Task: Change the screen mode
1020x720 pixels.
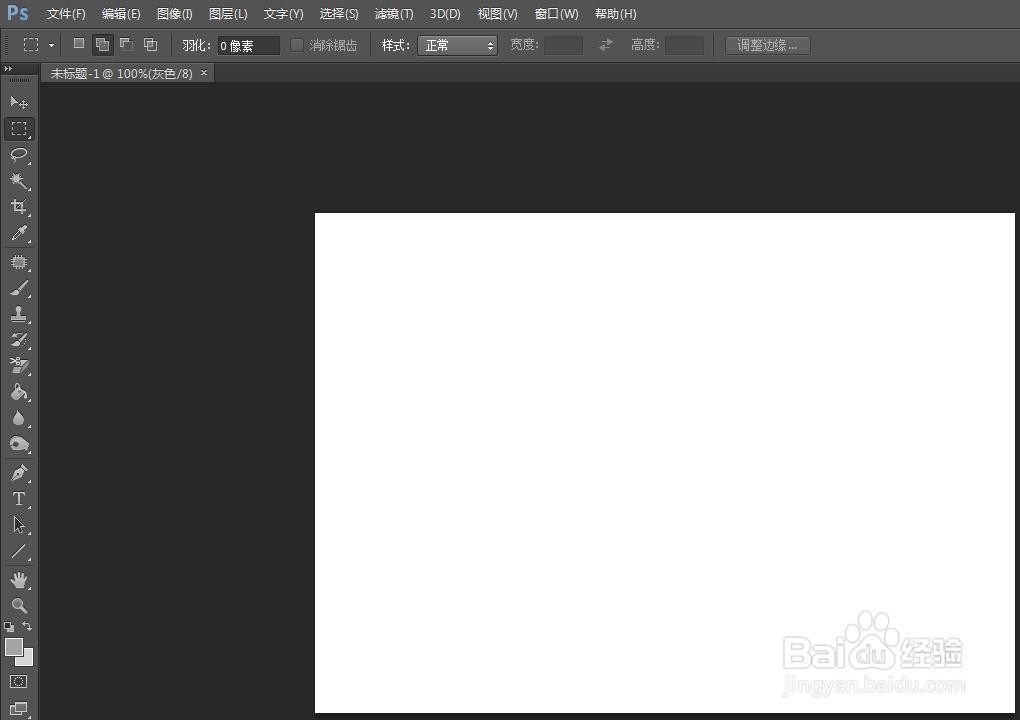Action: (19, 708)
